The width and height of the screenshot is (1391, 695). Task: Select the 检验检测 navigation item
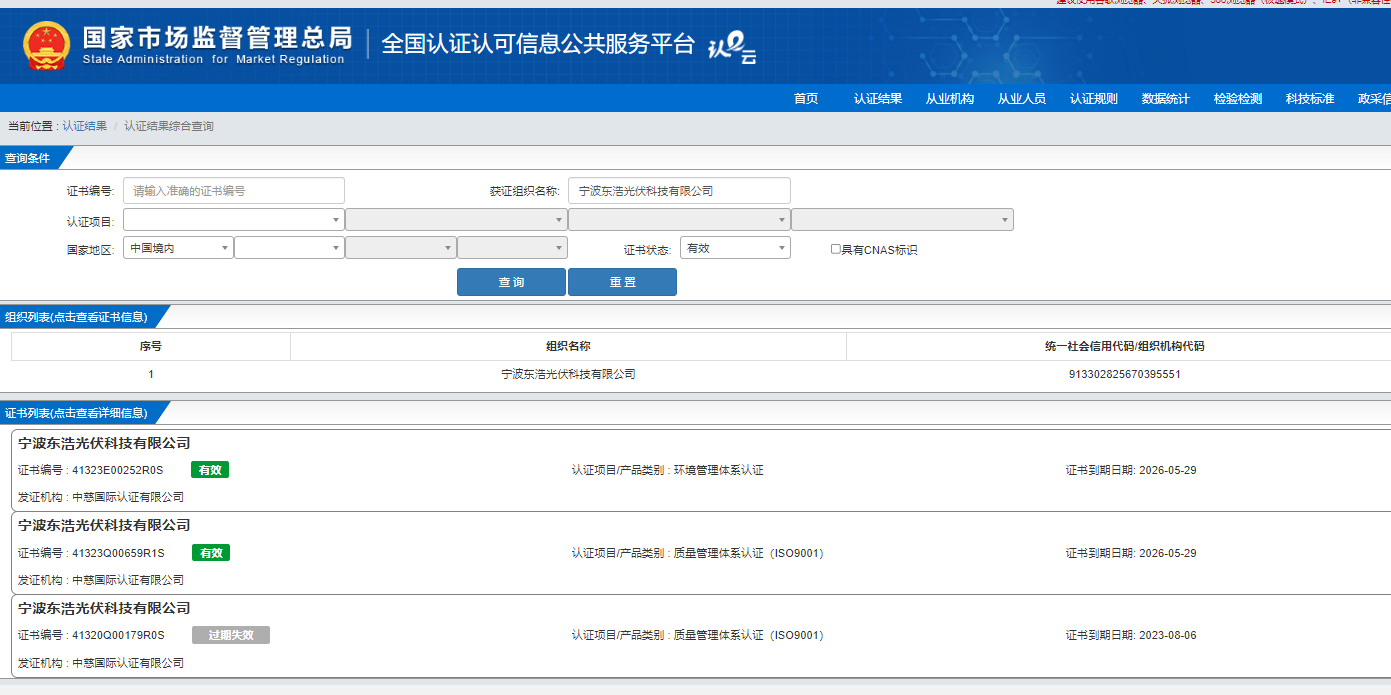[x=1237, y=98]
